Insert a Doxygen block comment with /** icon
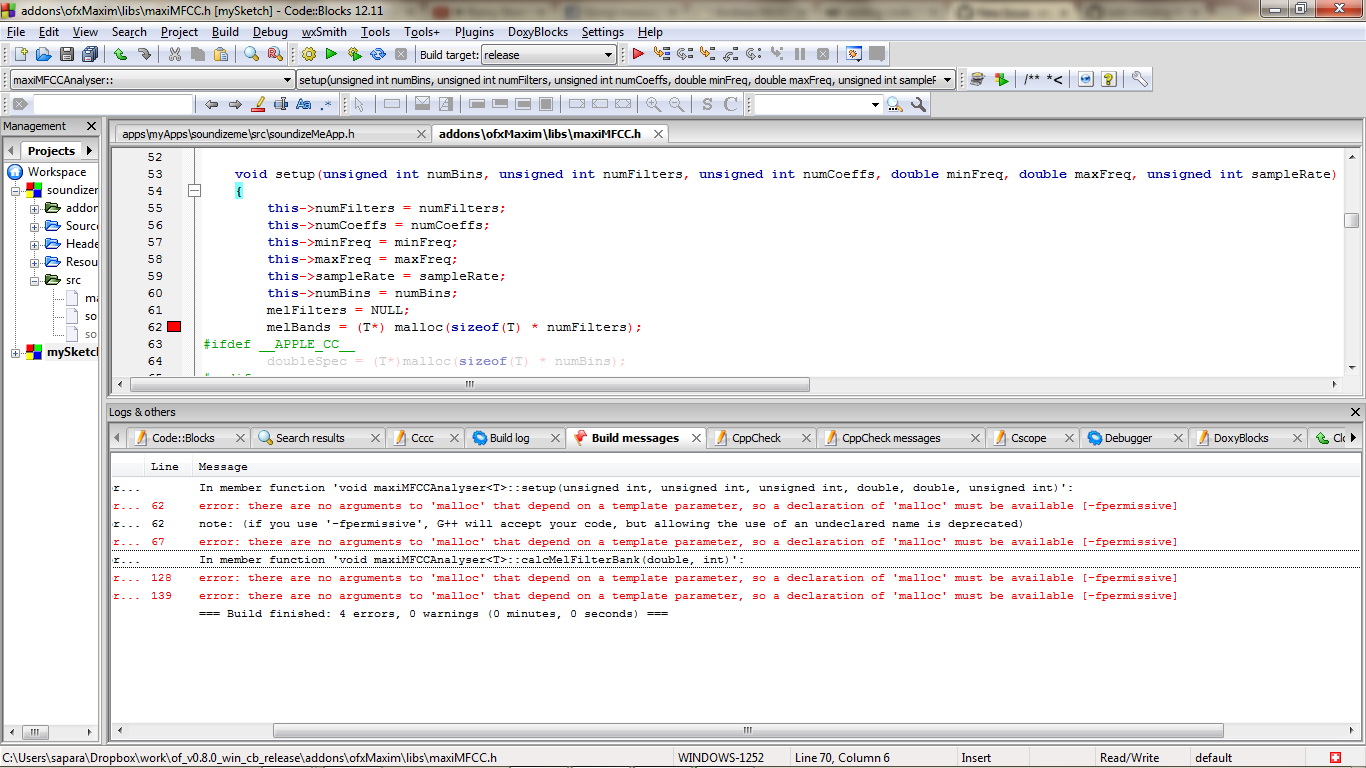The height and width of the screenshot is (768, 1366). [x=1031, y=79]
